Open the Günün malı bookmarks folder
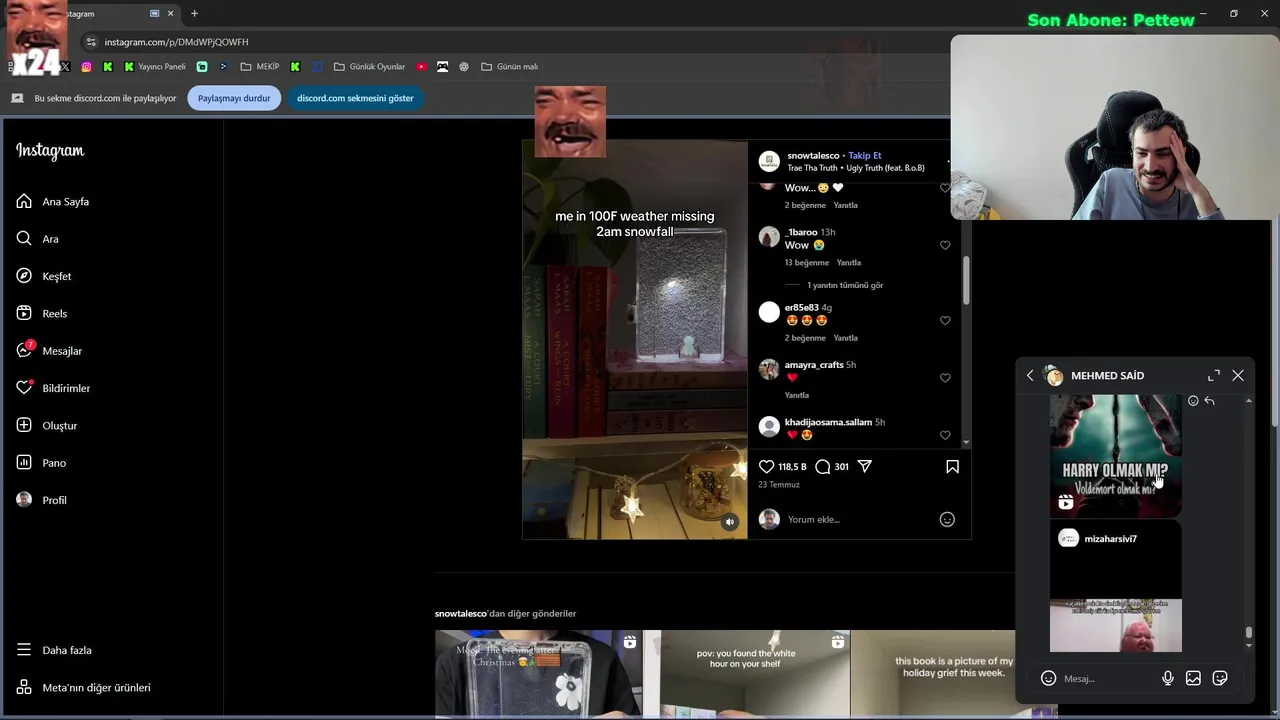Screen dimensions: 1280x720 [x=509, y=67]
